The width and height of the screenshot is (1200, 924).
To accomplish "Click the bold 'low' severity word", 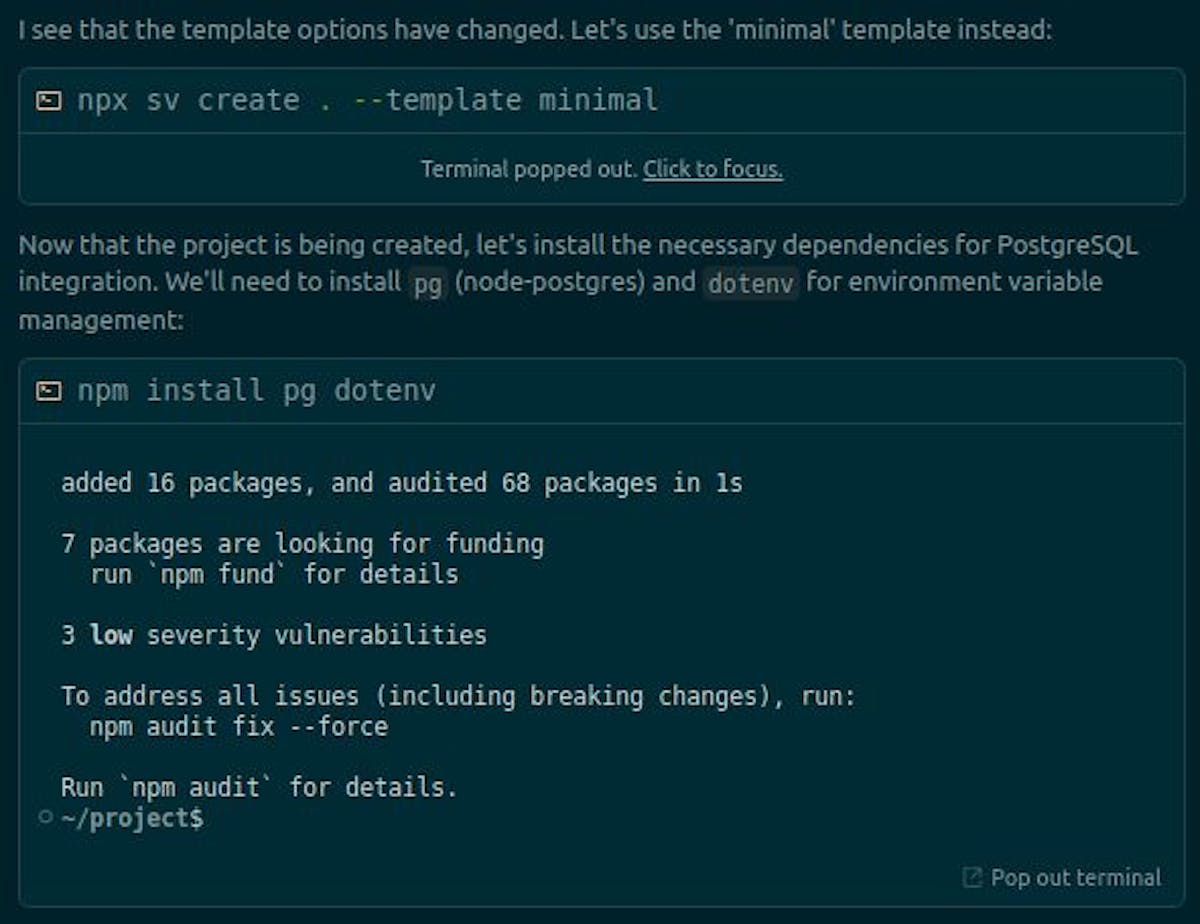I will click(x=111, y=635).
